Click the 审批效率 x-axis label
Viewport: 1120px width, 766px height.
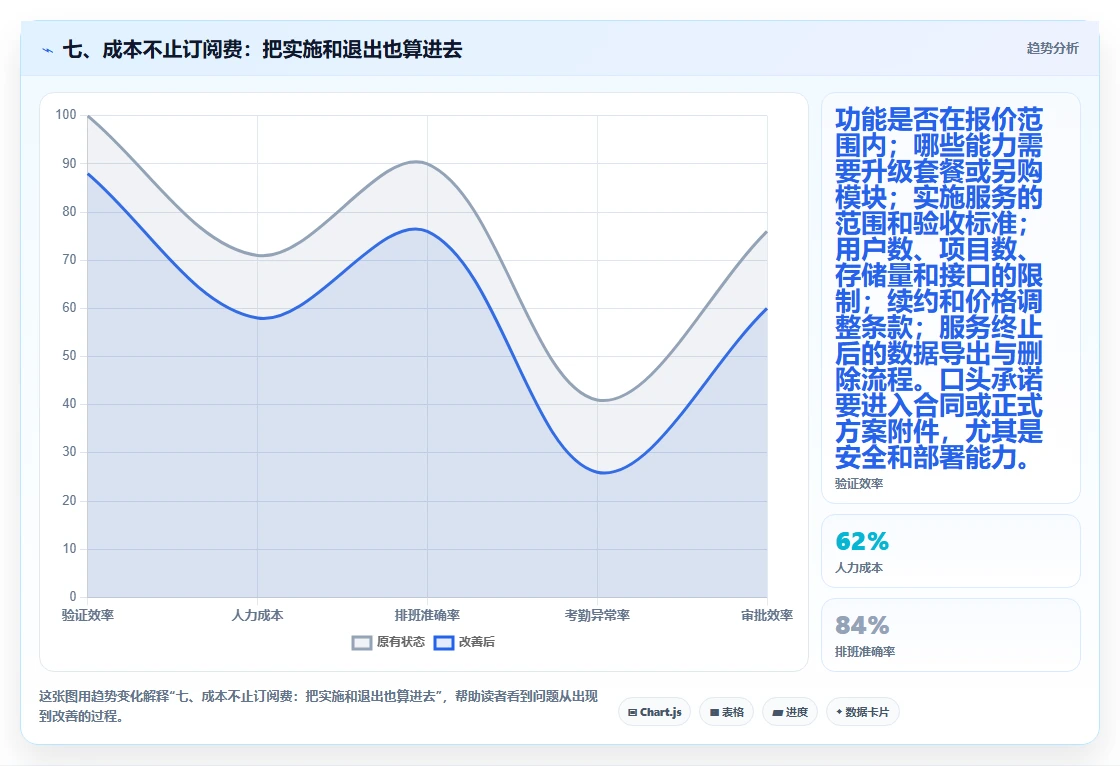[x=767, y=615]
